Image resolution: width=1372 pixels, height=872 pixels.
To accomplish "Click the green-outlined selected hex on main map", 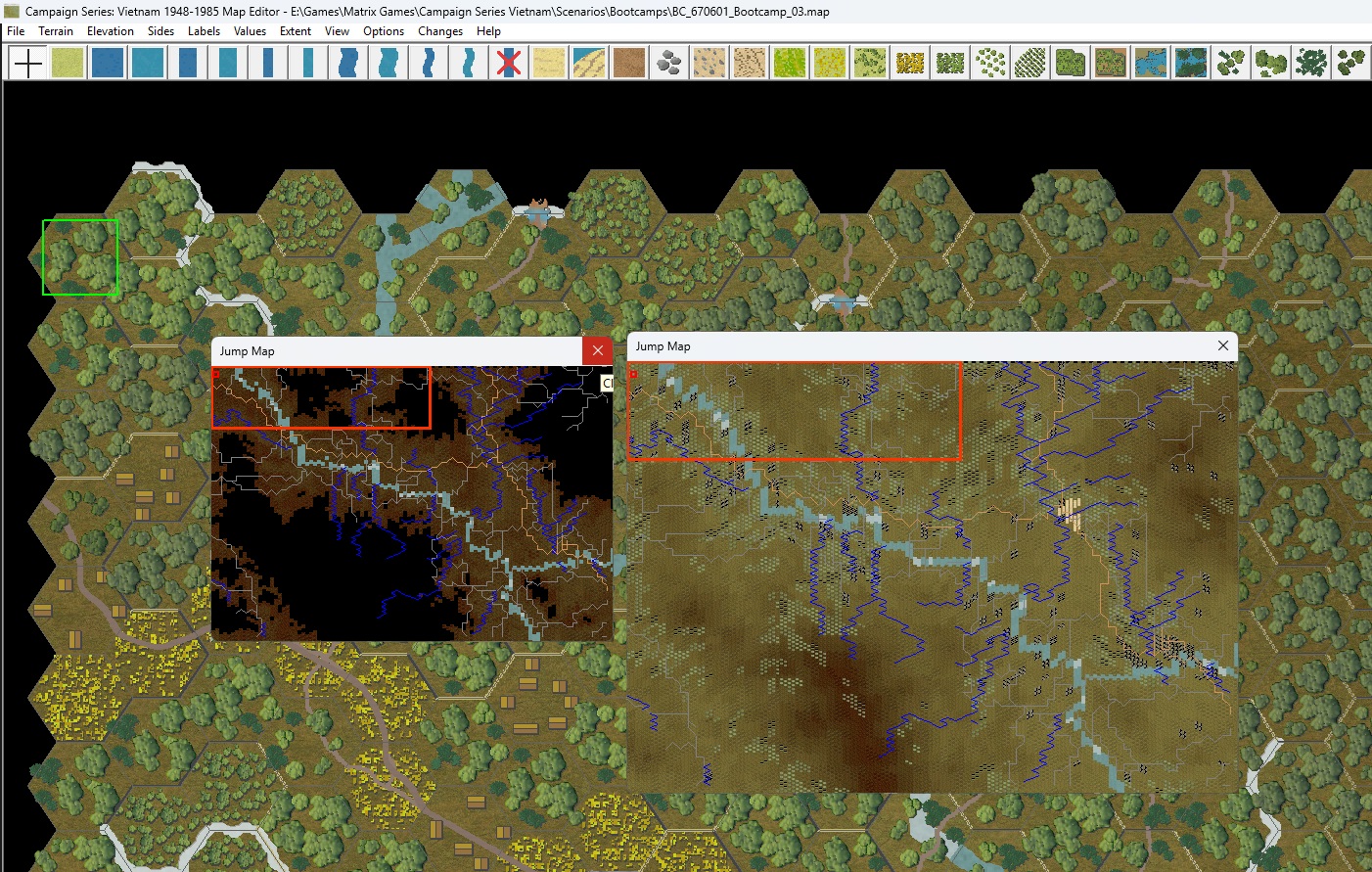I will [x=80, y=256].
